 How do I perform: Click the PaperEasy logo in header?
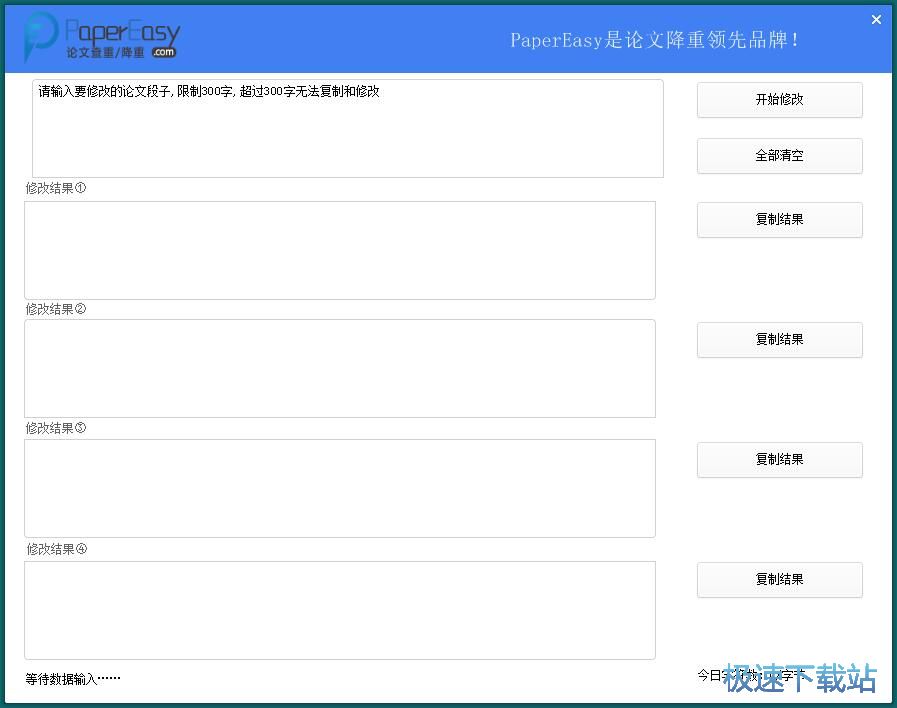(x=102, y=38)
